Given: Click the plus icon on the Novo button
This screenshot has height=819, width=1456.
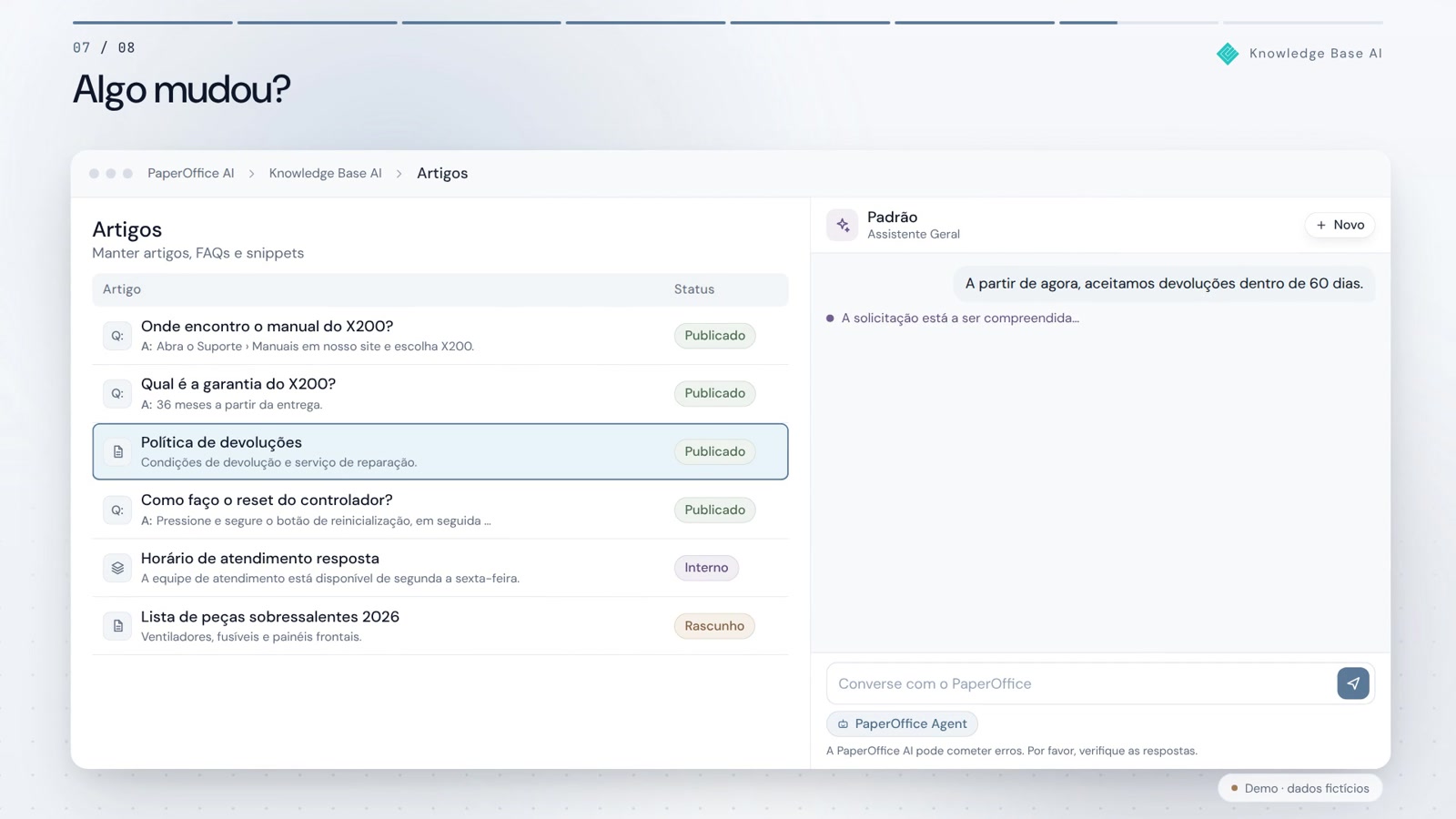Looking at the screenshot, I should point(1321,225).
